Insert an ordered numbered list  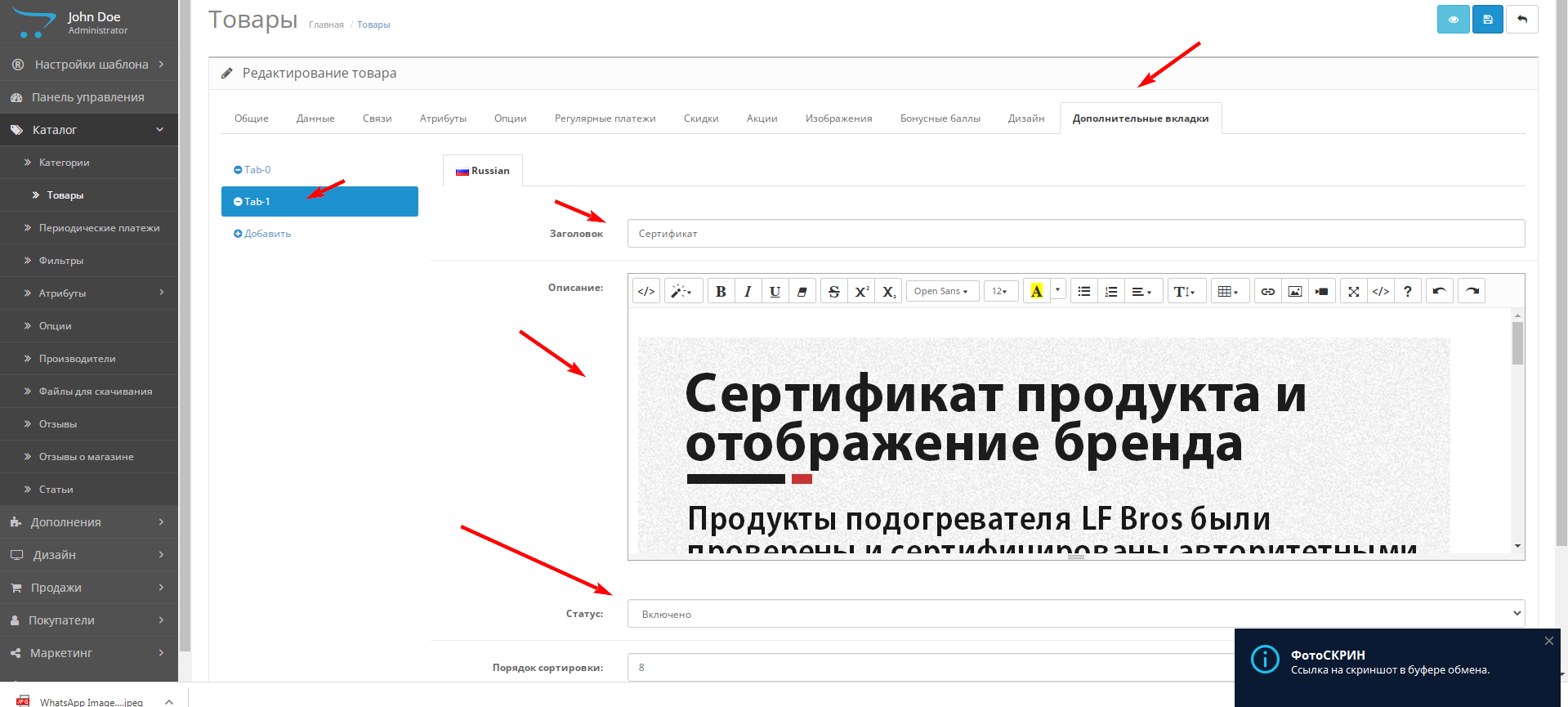pyautogui.click(x=1111, y=291)
